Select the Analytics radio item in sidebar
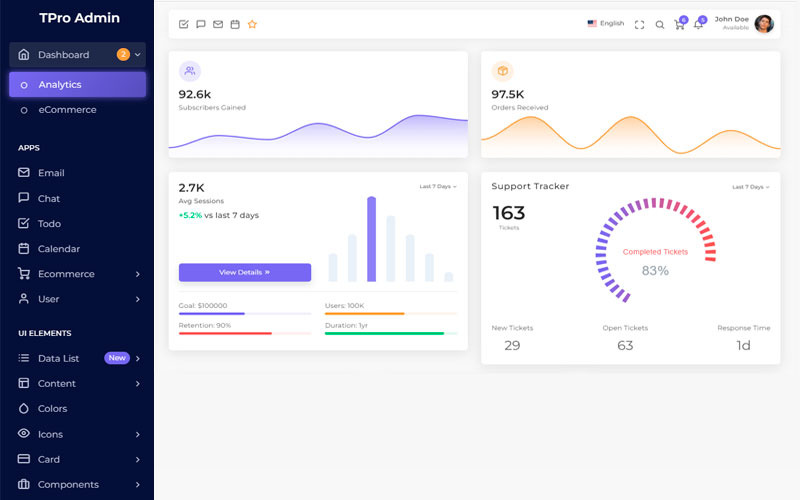Screen dimensions: 800x500 click(x=77, y=85)
